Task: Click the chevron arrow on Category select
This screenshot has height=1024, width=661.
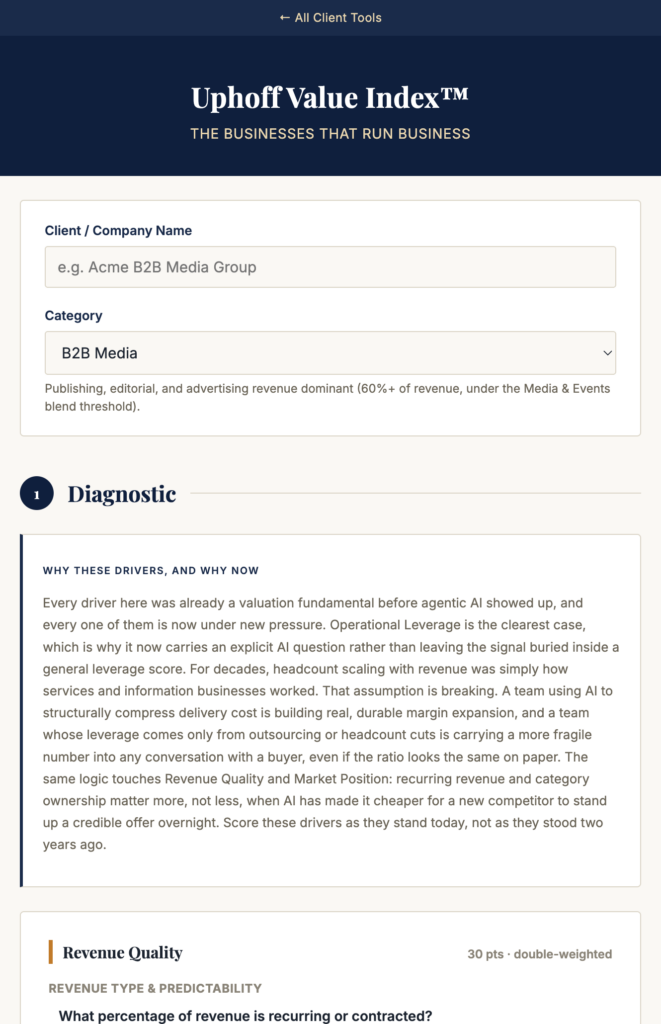Action: click(x=607, y=353)
